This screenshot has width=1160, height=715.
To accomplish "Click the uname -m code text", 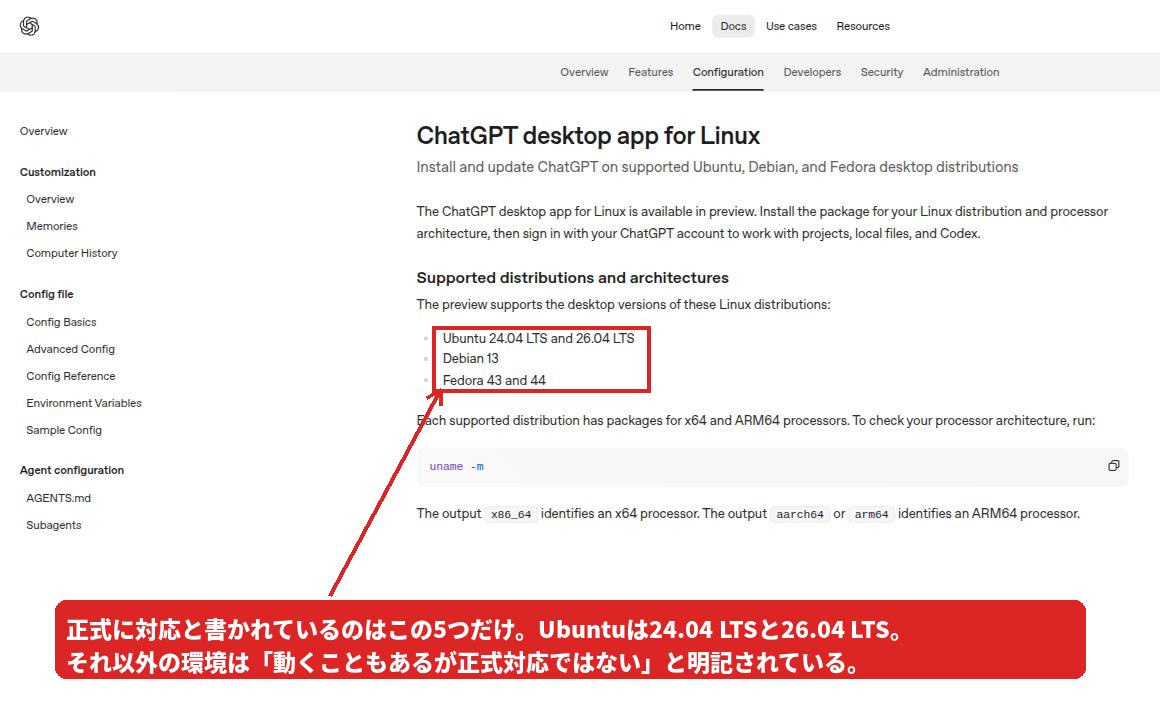I will (x=456, y=466).
